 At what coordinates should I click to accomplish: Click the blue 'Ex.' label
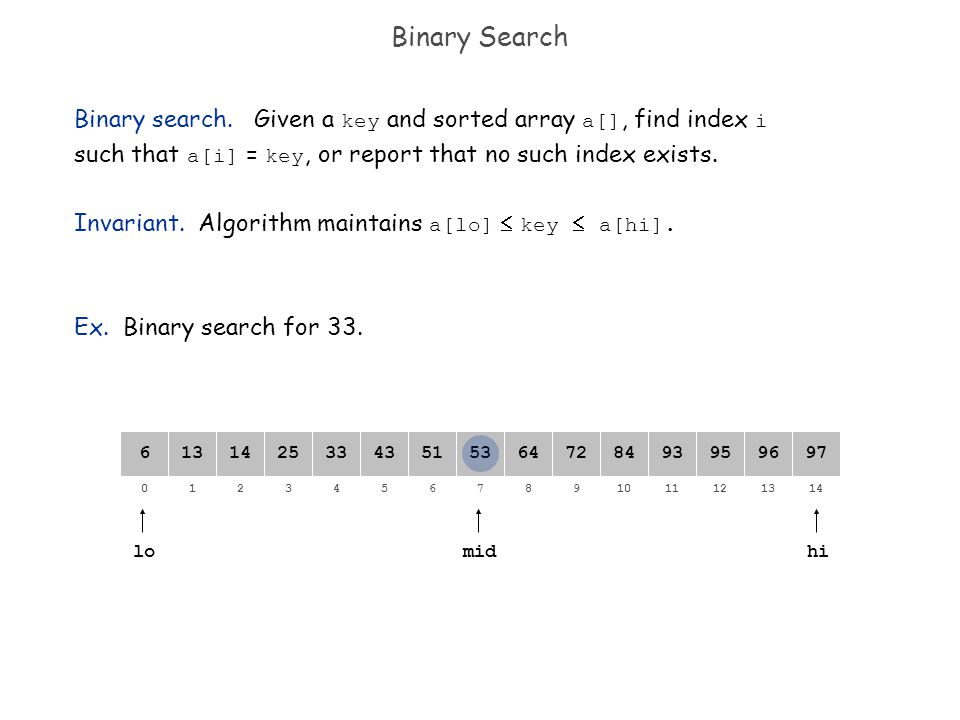click(91, 327)
